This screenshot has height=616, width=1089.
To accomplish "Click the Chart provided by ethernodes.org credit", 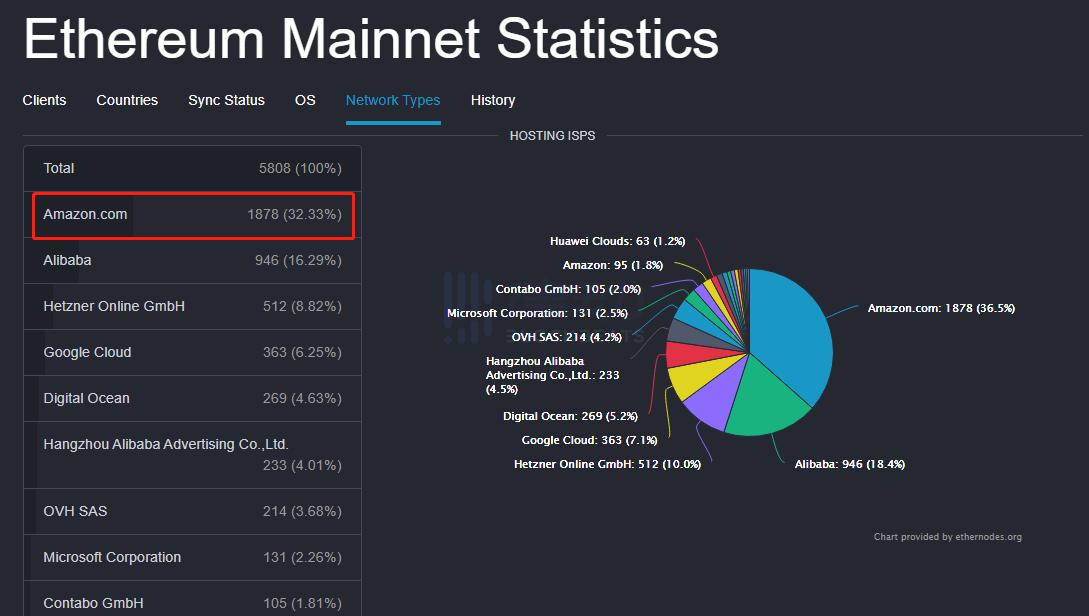I will click(947, 537).
